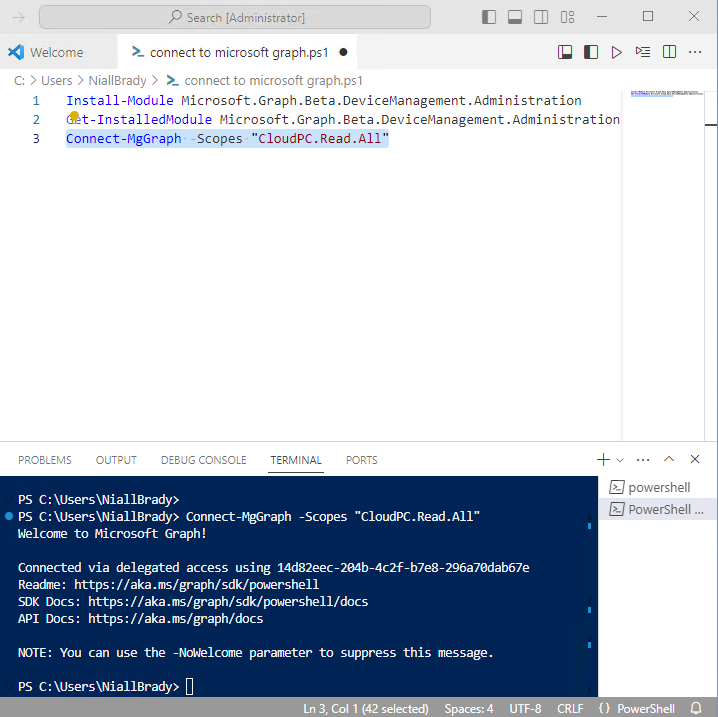The width and height of the screenshot is (718, 717).
Task: Click the "CloudPC.Read.All" string in the editor
Action: 320,139
